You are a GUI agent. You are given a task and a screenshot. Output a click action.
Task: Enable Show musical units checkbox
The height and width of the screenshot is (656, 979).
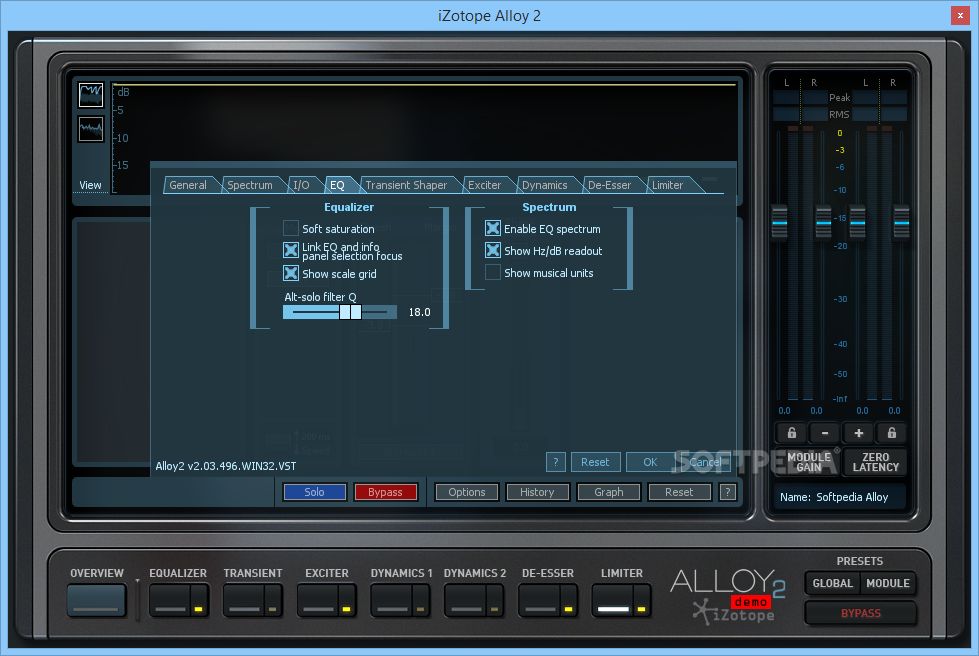493,272
